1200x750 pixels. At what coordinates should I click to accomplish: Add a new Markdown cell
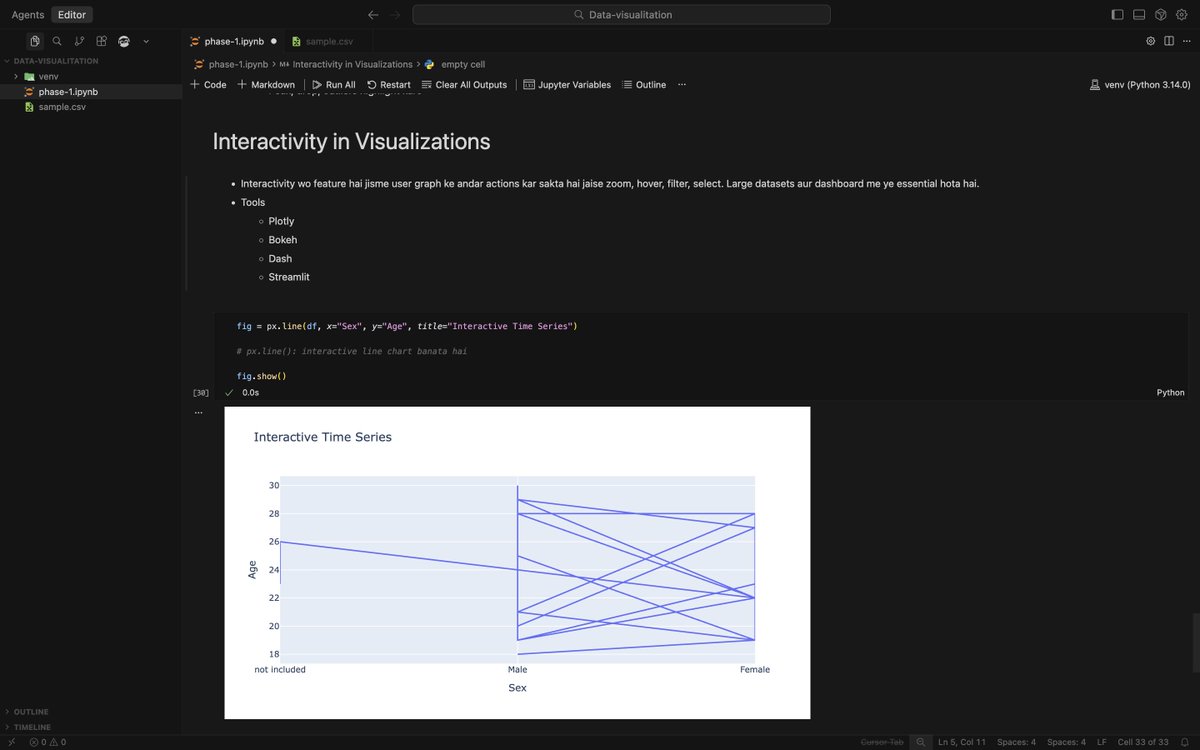point(266,85)
